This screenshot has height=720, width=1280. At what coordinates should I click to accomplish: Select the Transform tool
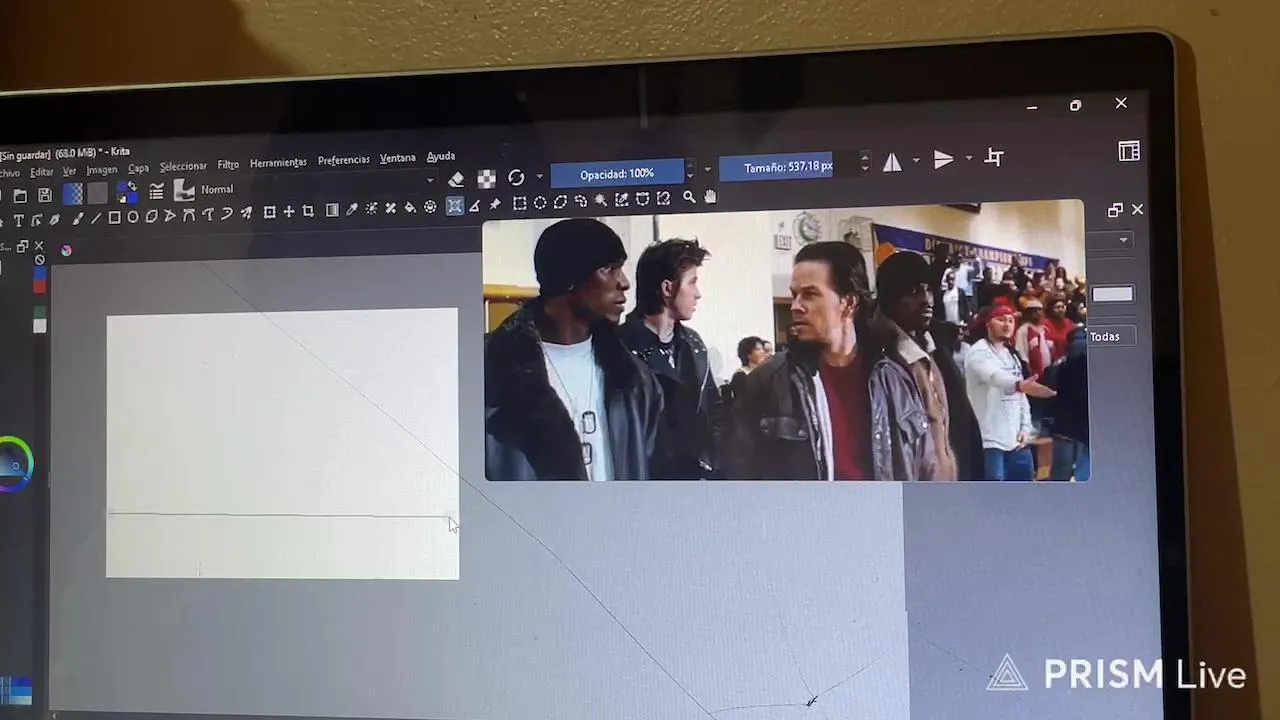pos(269,212)
